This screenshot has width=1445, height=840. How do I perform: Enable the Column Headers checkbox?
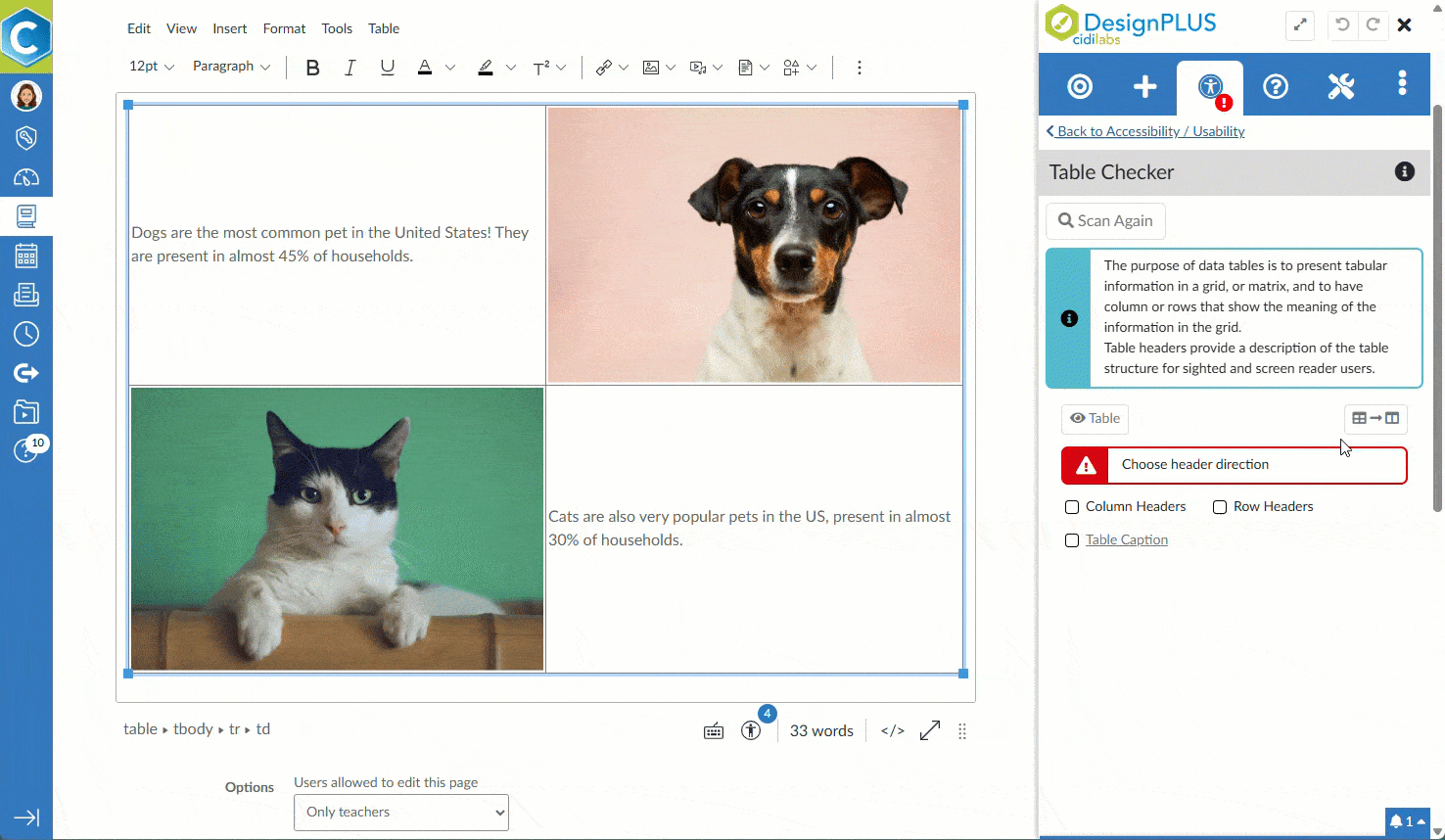tap(1072, 507)
